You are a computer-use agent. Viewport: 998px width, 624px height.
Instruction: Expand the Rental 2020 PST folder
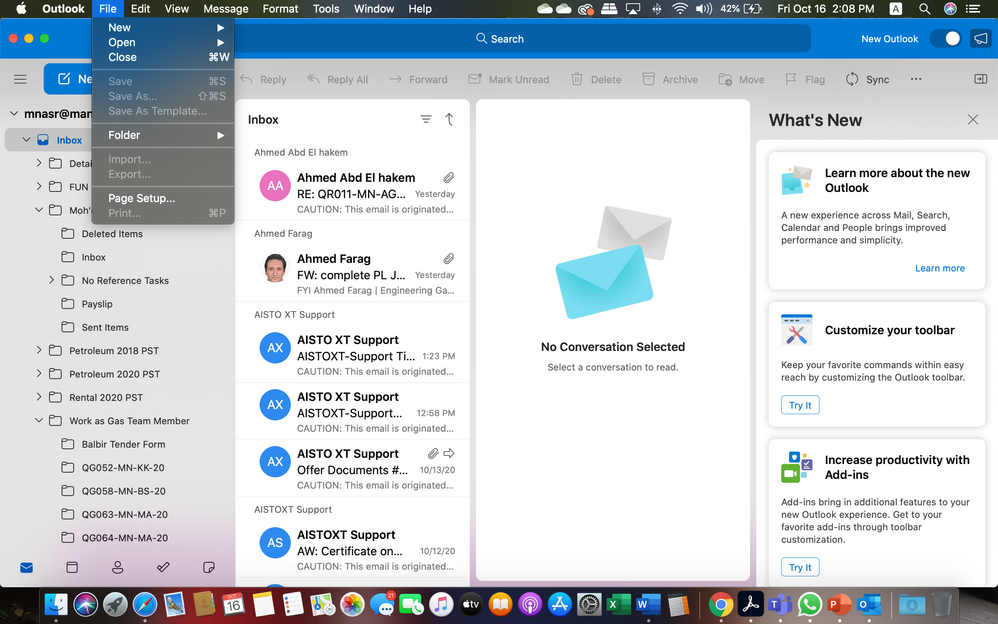(x=39, y=397)
